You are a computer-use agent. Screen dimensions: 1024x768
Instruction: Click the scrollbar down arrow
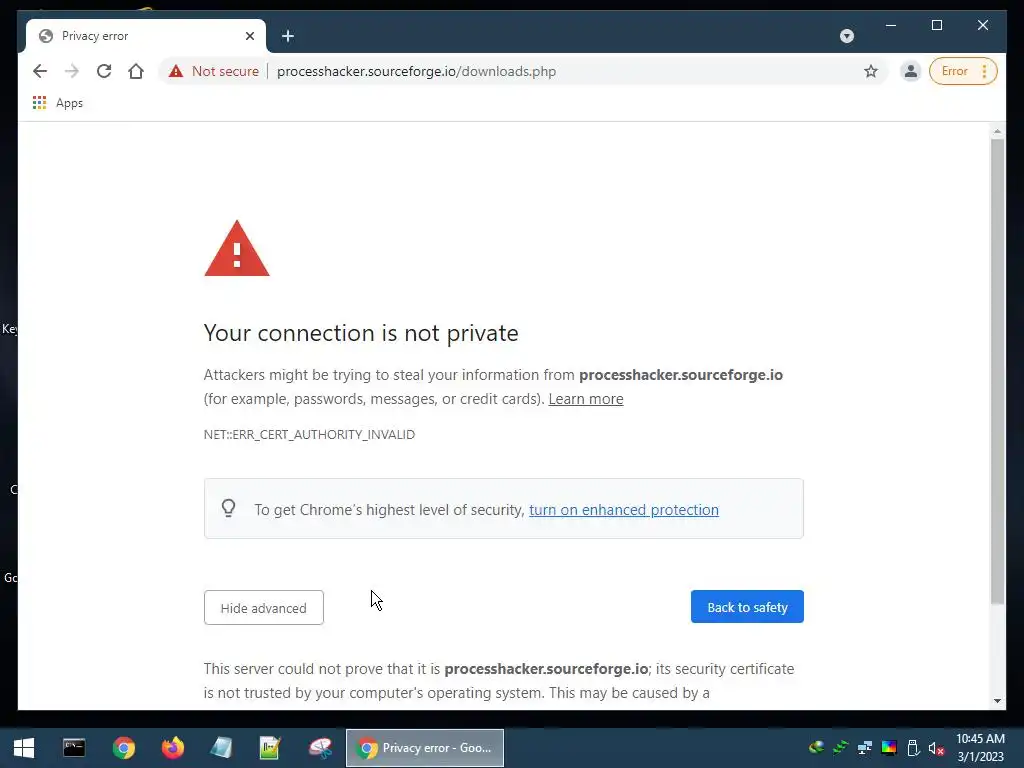point(997,701)
